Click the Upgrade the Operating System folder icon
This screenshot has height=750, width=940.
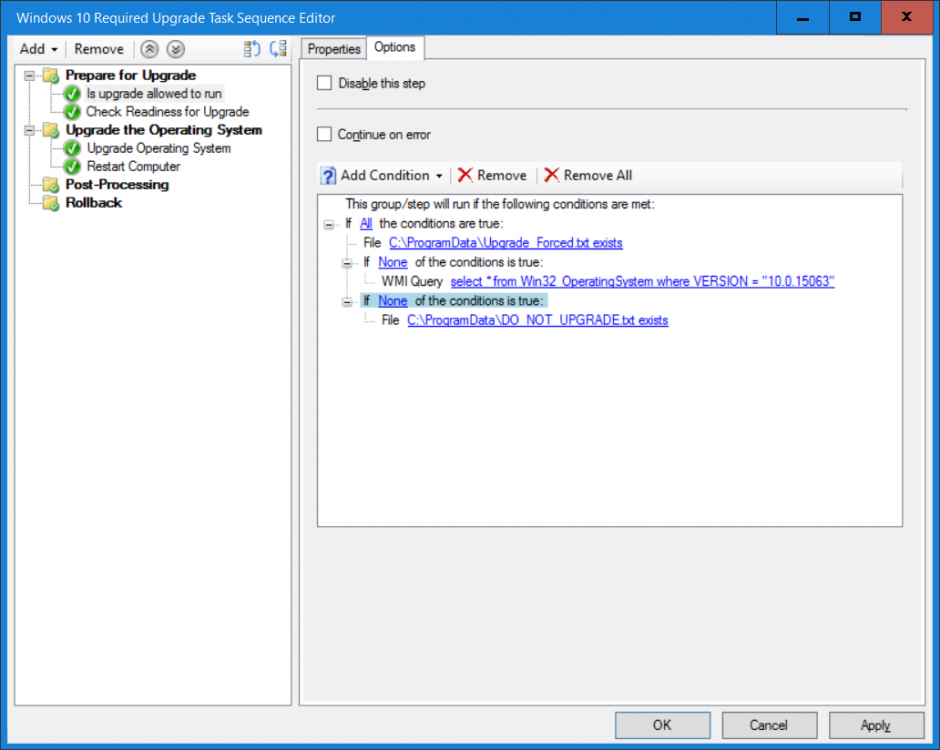click(51, 130)
